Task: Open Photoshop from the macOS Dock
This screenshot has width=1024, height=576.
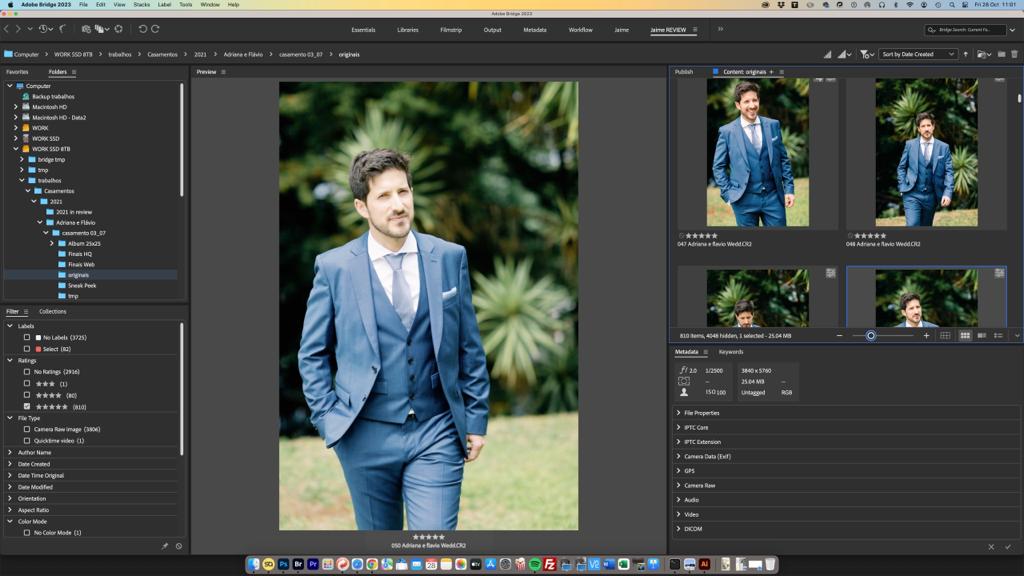Action: click(x=282, y=562)
